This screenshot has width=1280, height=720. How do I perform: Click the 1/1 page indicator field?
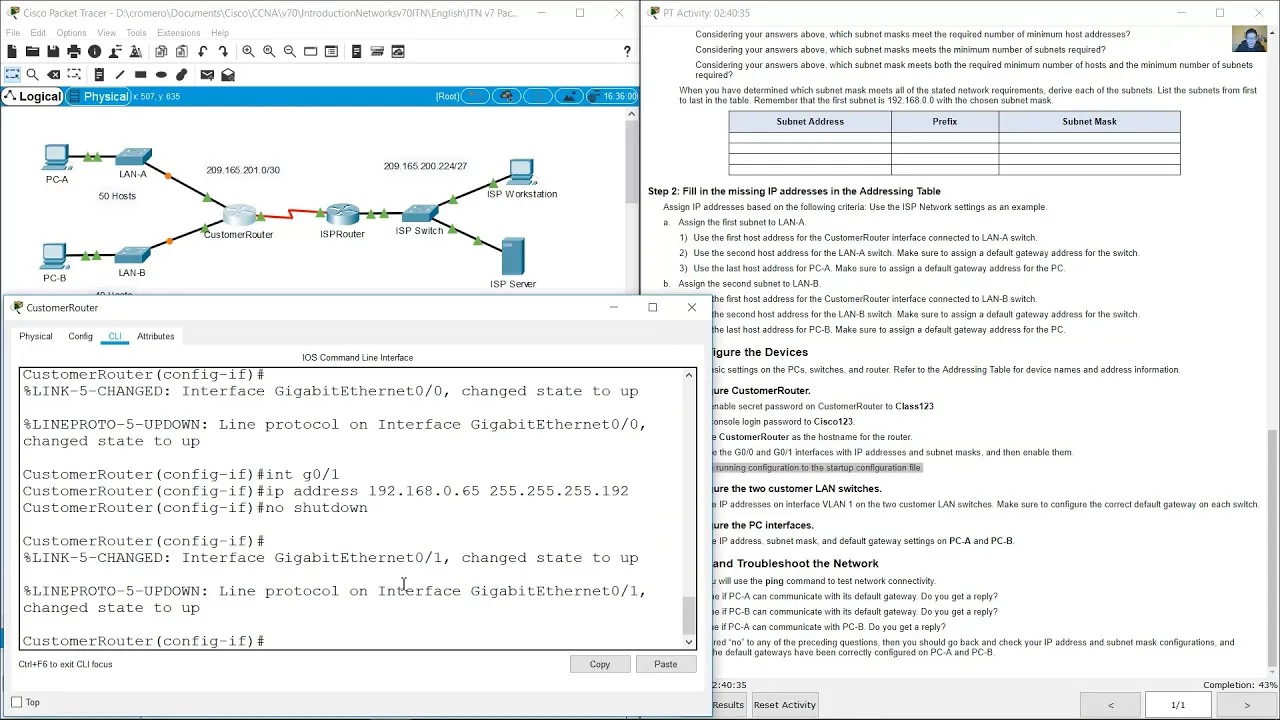point(1179,705)
